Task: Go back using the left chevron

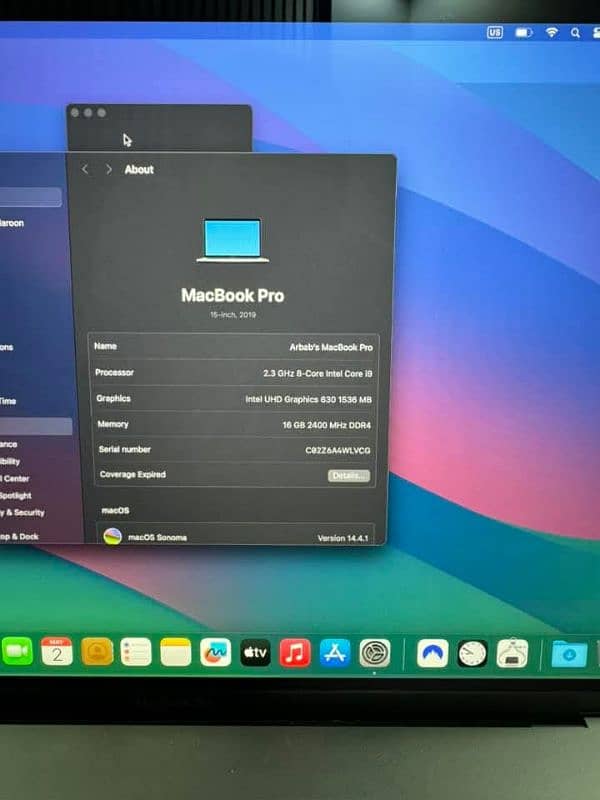Action: point(85,170)
